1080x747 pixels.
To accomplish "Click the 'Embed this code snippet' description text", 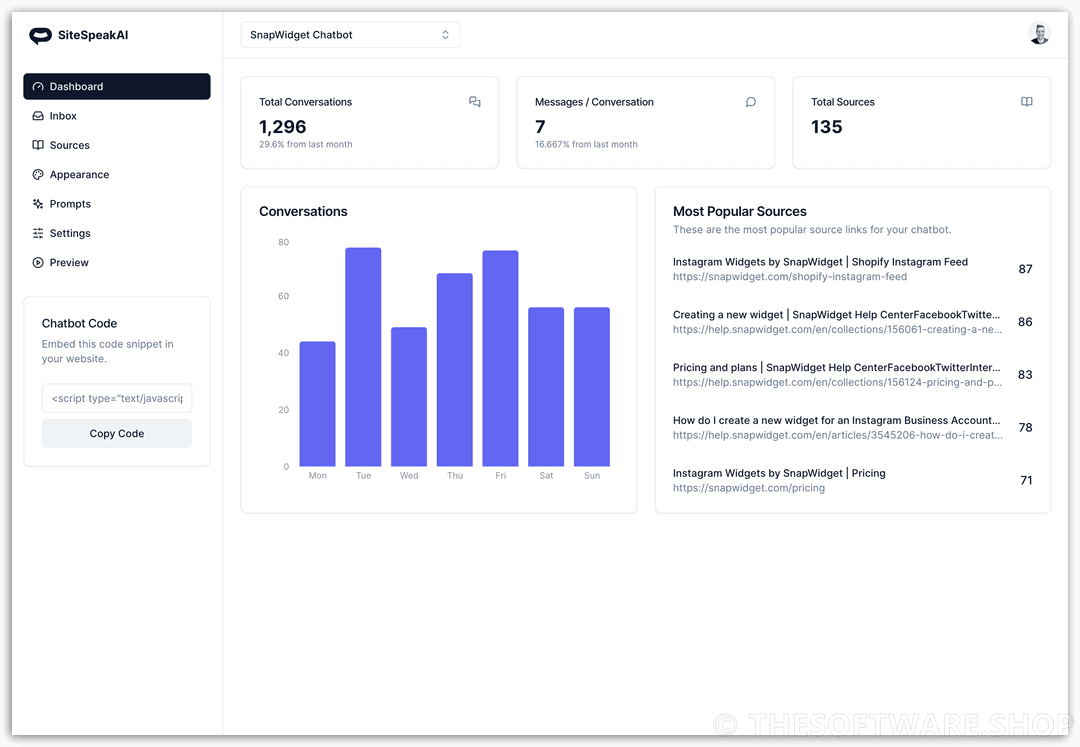I will pos(107,352).
